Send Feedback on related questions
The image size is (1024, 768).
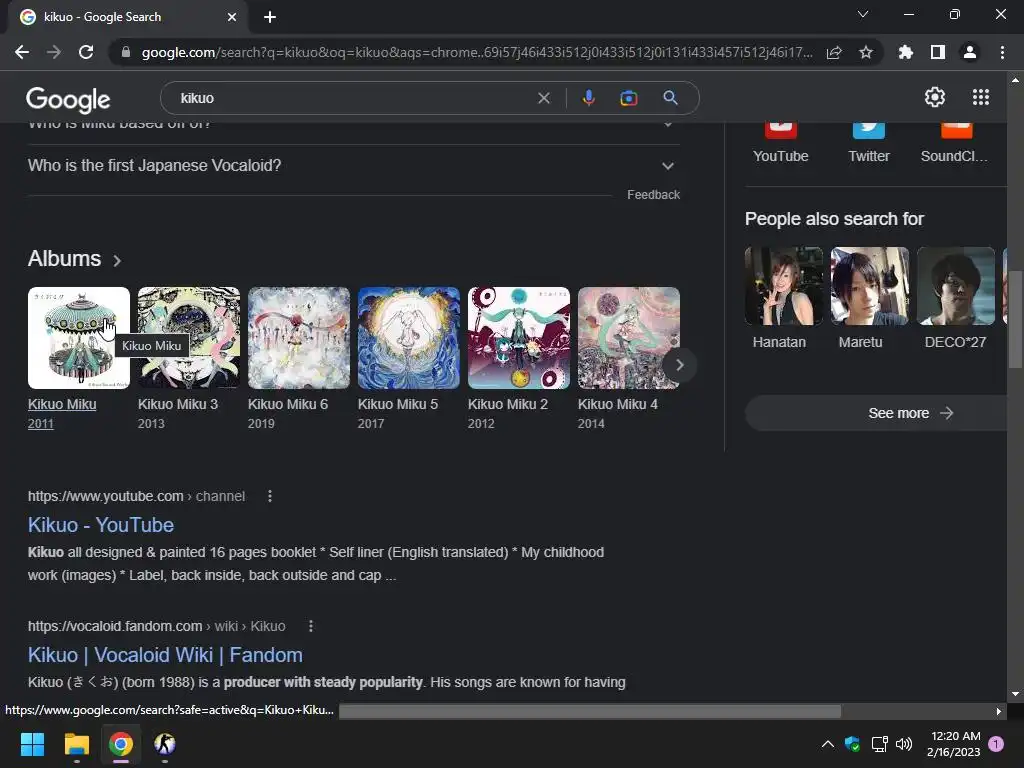[x=653, y=195]
